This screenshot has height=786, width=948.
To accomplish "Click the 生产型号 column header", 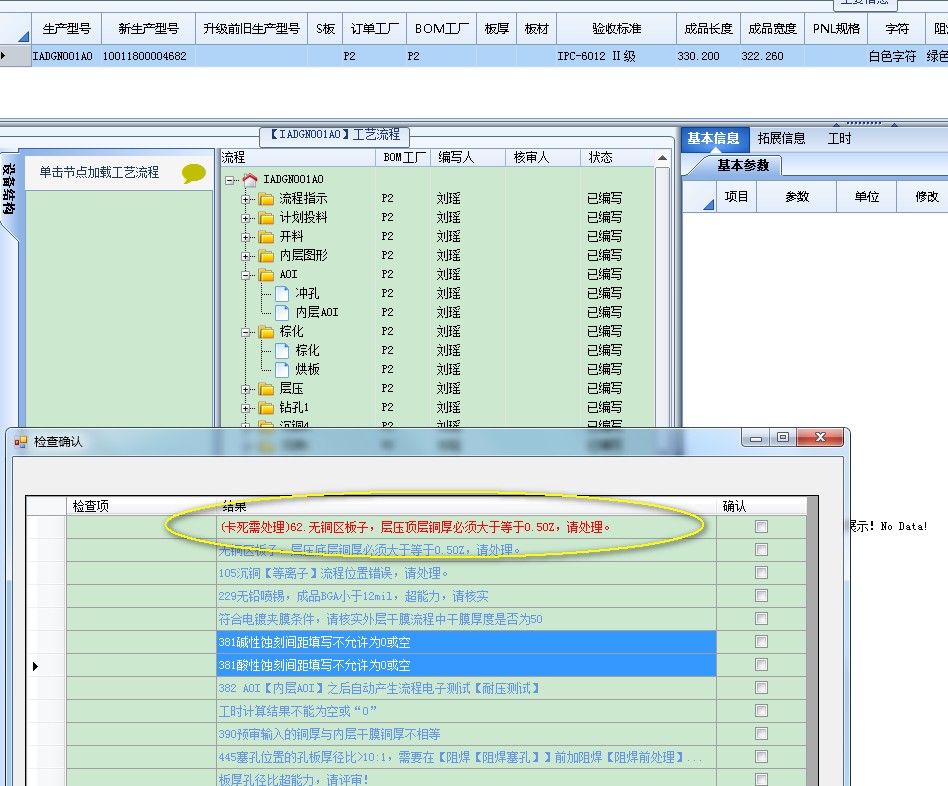I will click(67, 28).
